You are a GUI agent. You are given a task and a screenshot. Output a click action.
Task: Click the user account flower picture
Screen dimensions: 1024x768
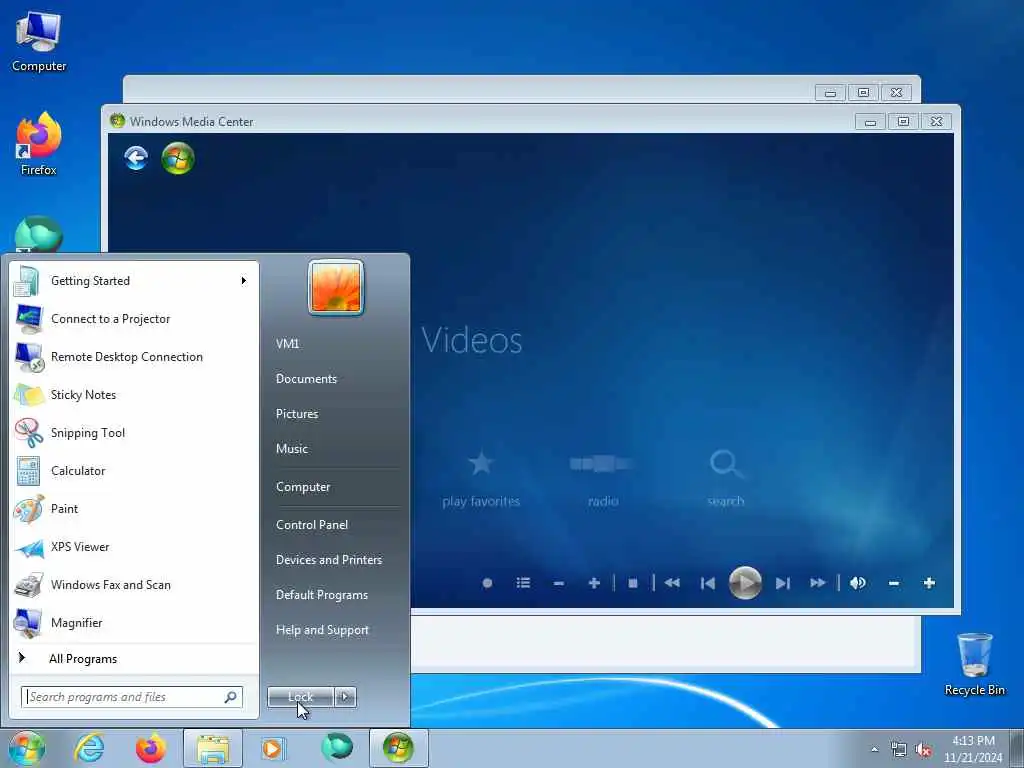pyautogui.click(x=336, y=287)
